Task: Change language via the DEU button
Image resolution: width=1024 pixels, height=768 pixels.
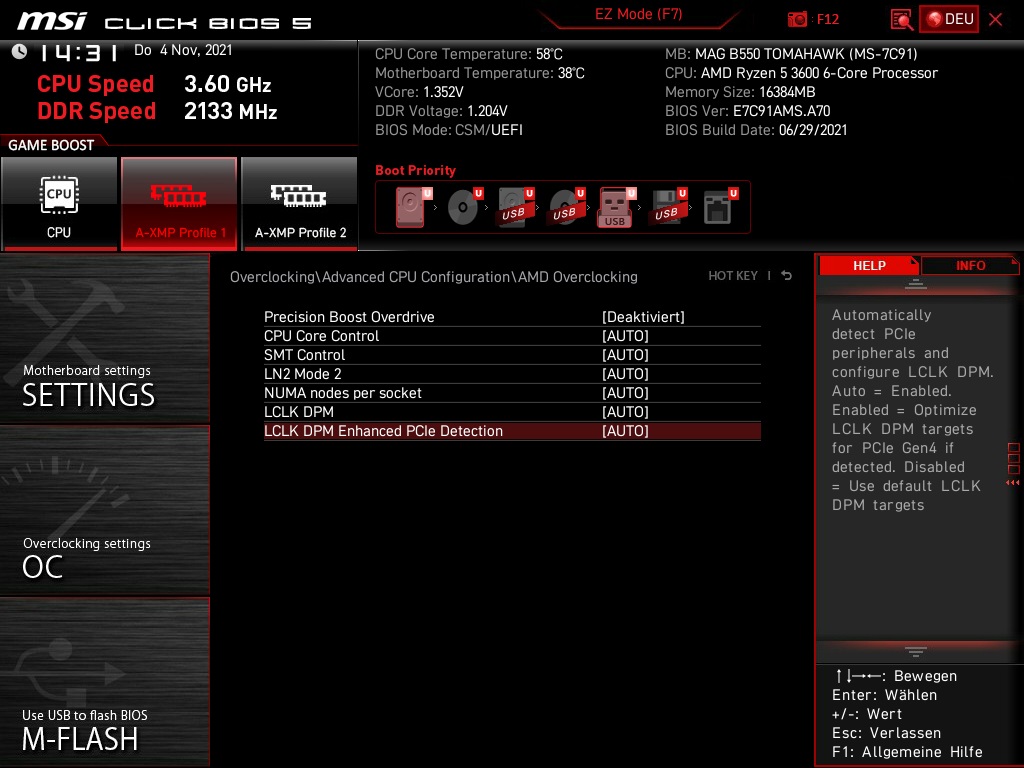Action: click(x=949, y=19)
